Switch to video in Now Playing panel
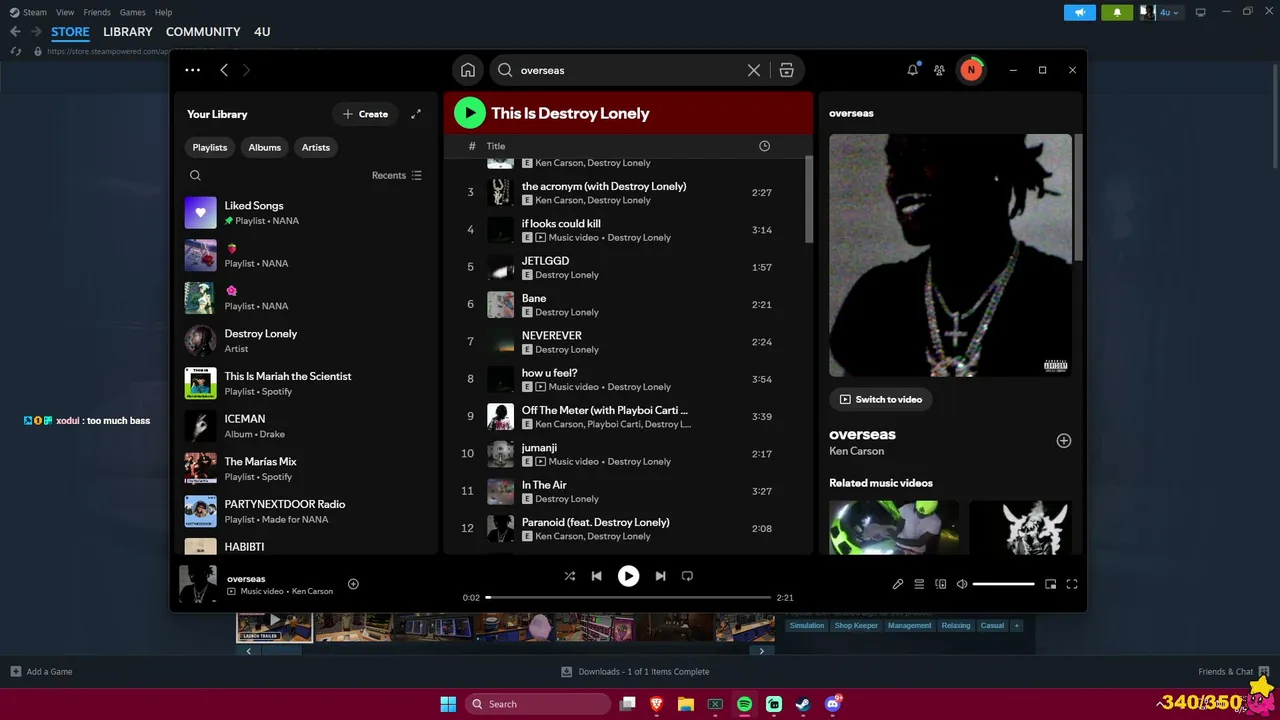The image size is (1280, 720). 880,399
